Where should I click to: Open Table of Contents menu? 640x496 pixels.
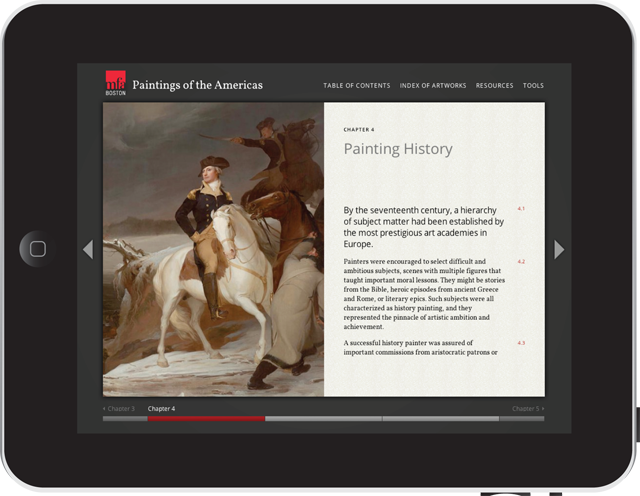[x=357, y=86]
